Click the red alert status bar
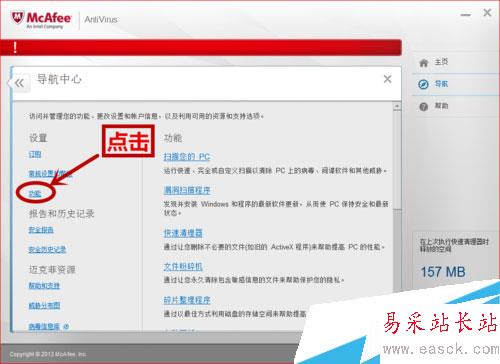The width and height of the screenshot is (500, 364). tap(201, 47)
